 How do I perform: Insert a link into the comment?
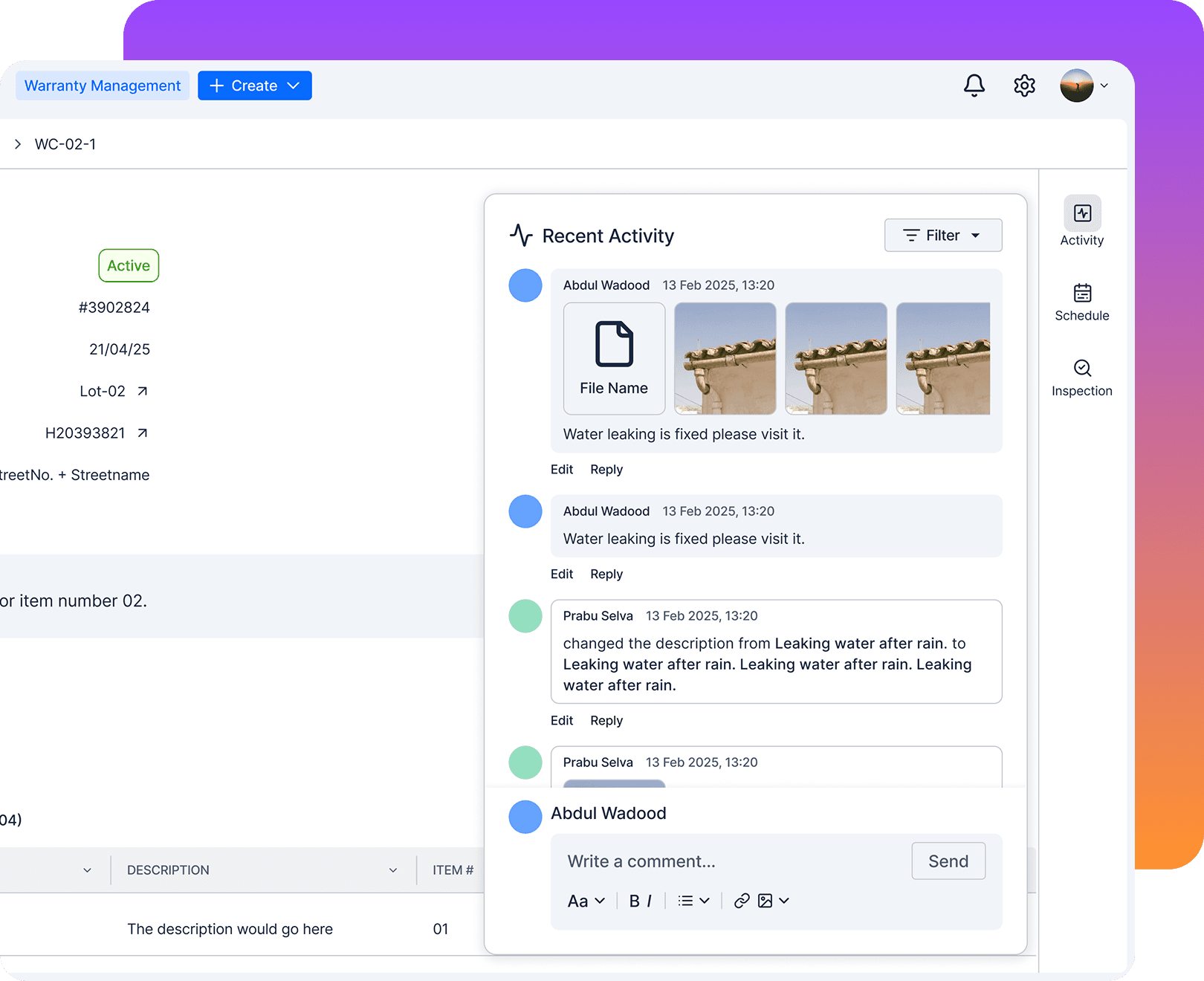(x=741, y=901)
